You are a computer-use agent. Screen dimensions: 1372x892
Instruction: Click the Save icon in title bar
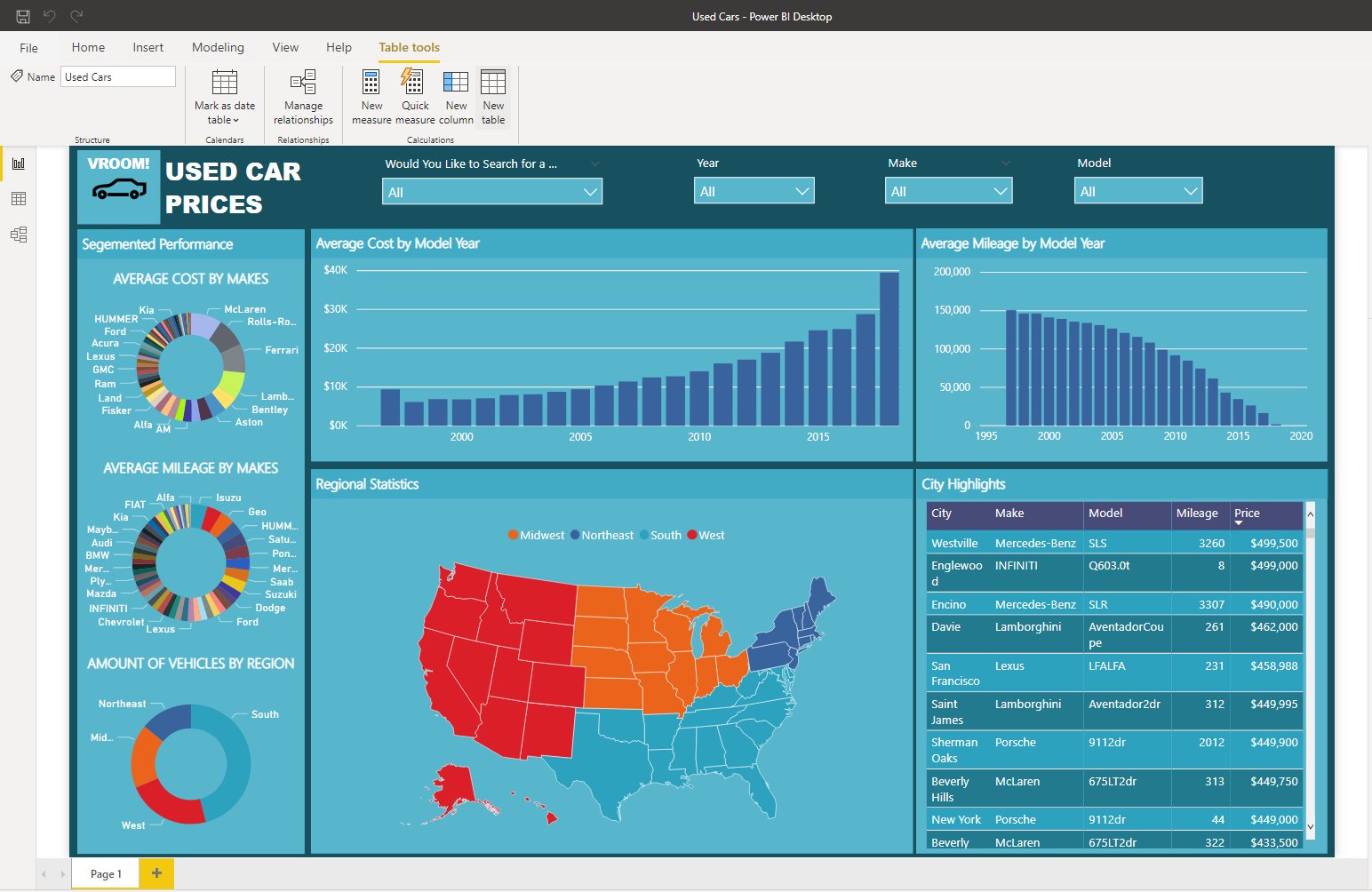(23, 16)
